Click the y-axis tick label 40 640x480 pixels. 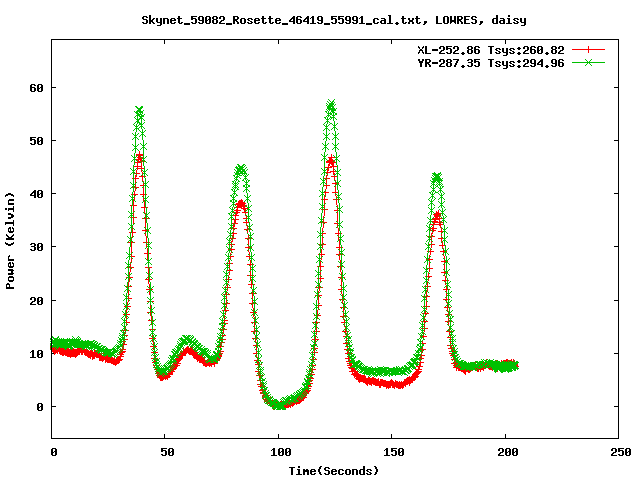[x=36, y=194]
